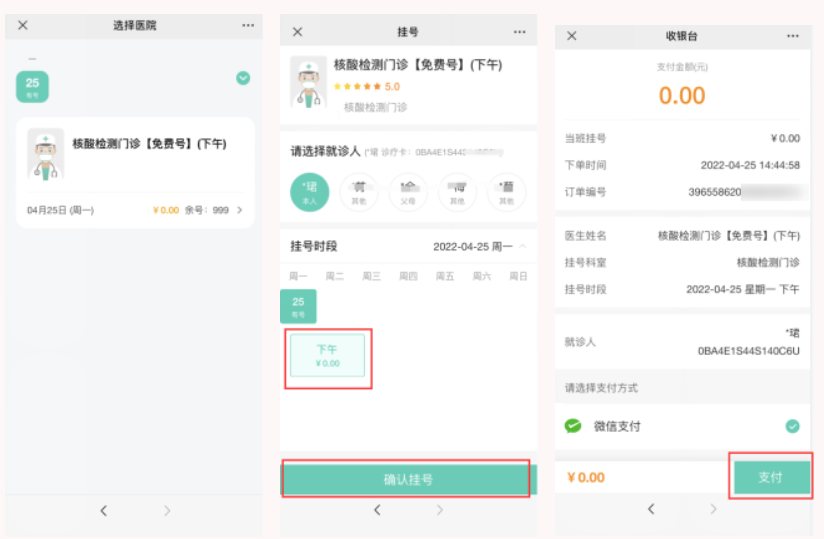This screenshot has width=824, height=539.
Task: Click doctor avatar in 选择医院 card
Action: pos(45,154)
